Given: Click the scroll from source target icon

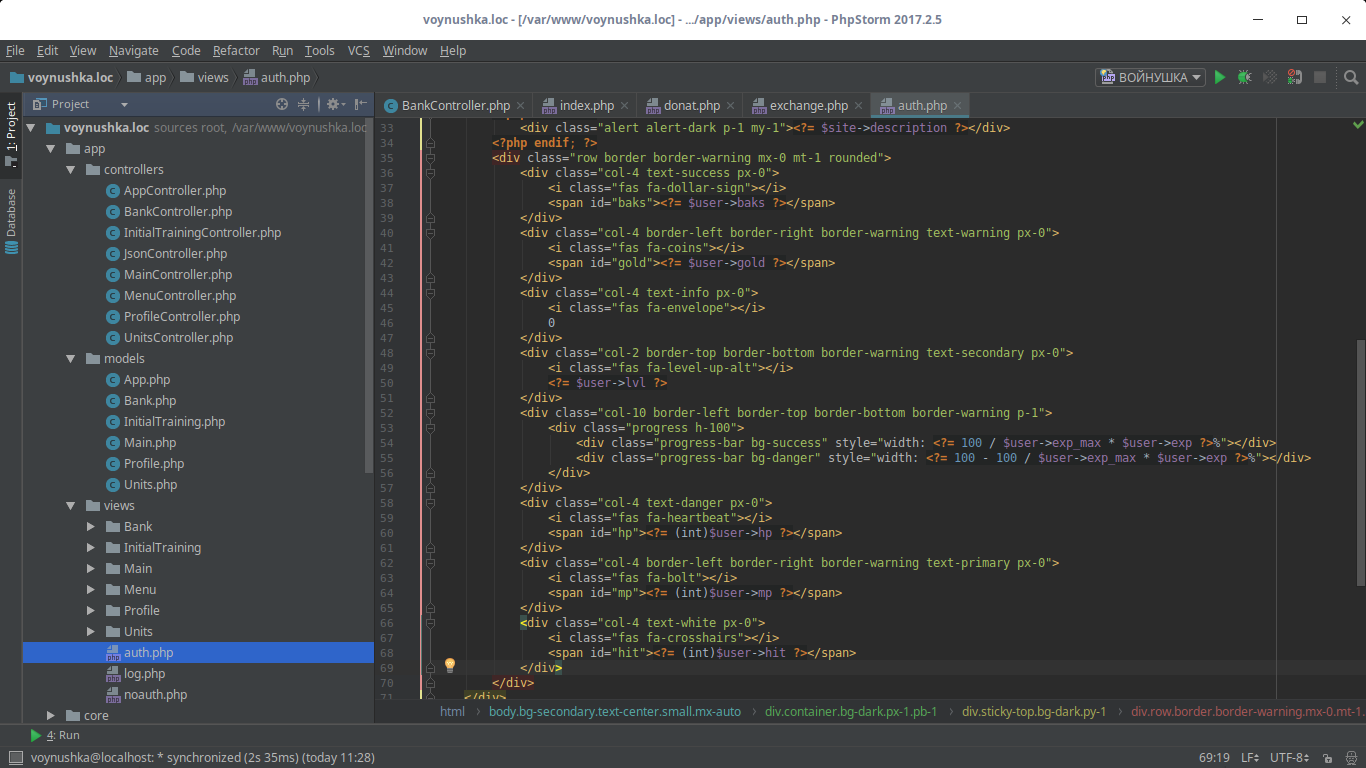Looking at the screenshot, I should click(282, 104).
